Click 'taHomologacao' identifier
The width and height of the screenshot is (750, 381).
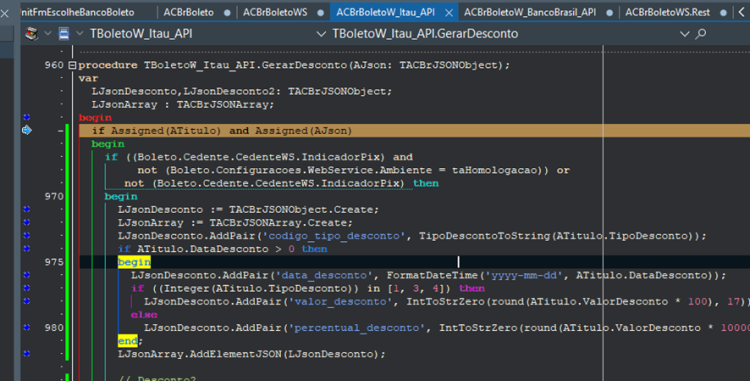tap(495, 170)
